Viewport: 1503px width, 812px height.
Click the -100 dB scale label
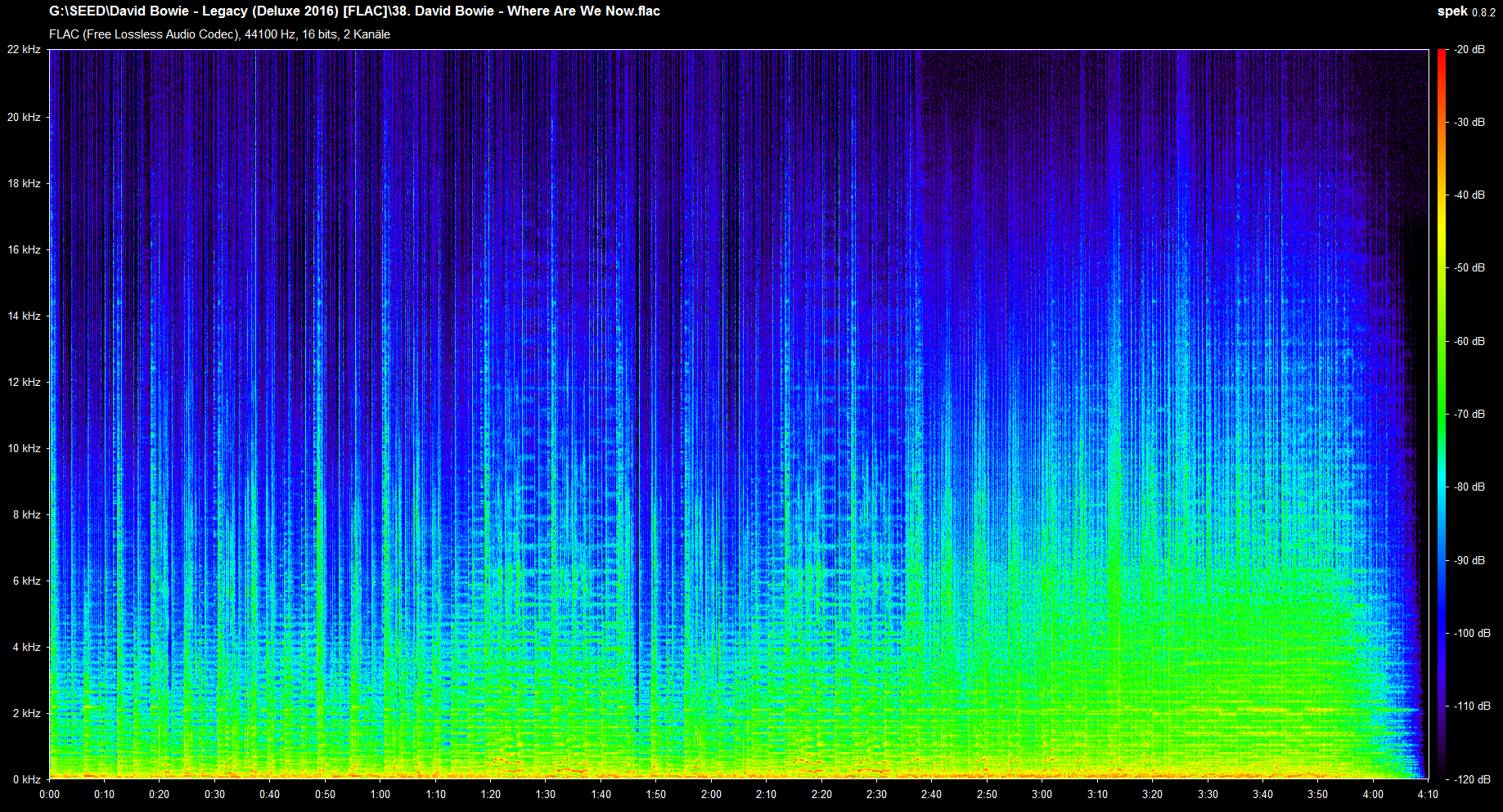pos(1471,633)
